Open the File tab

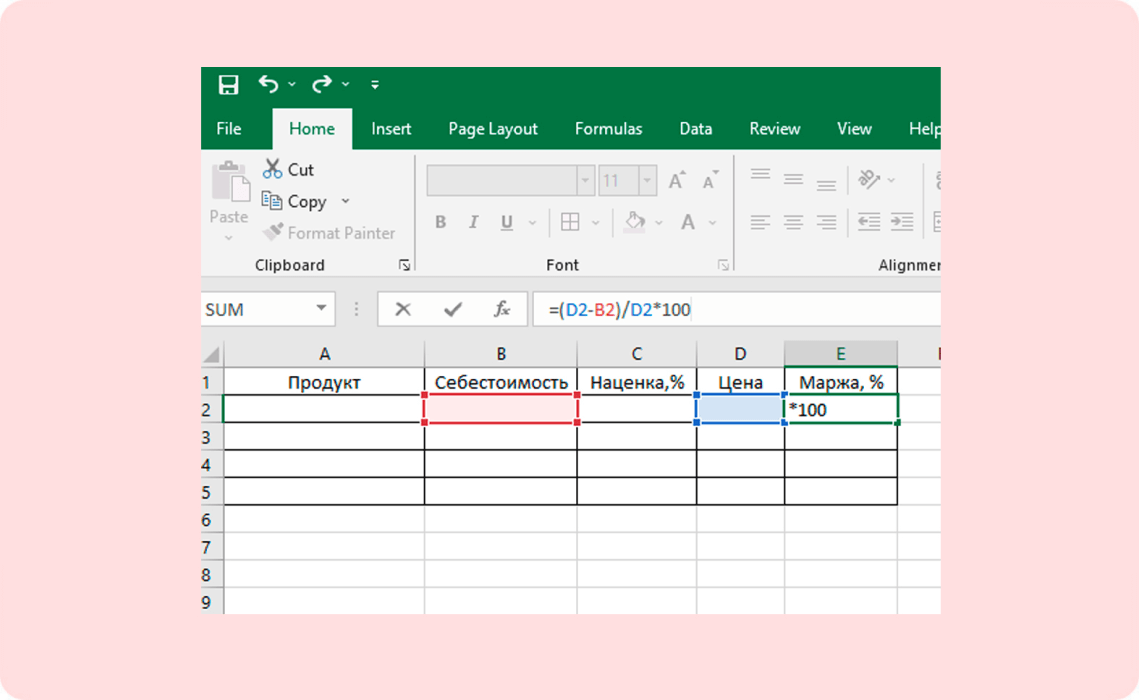click(229, 129)
